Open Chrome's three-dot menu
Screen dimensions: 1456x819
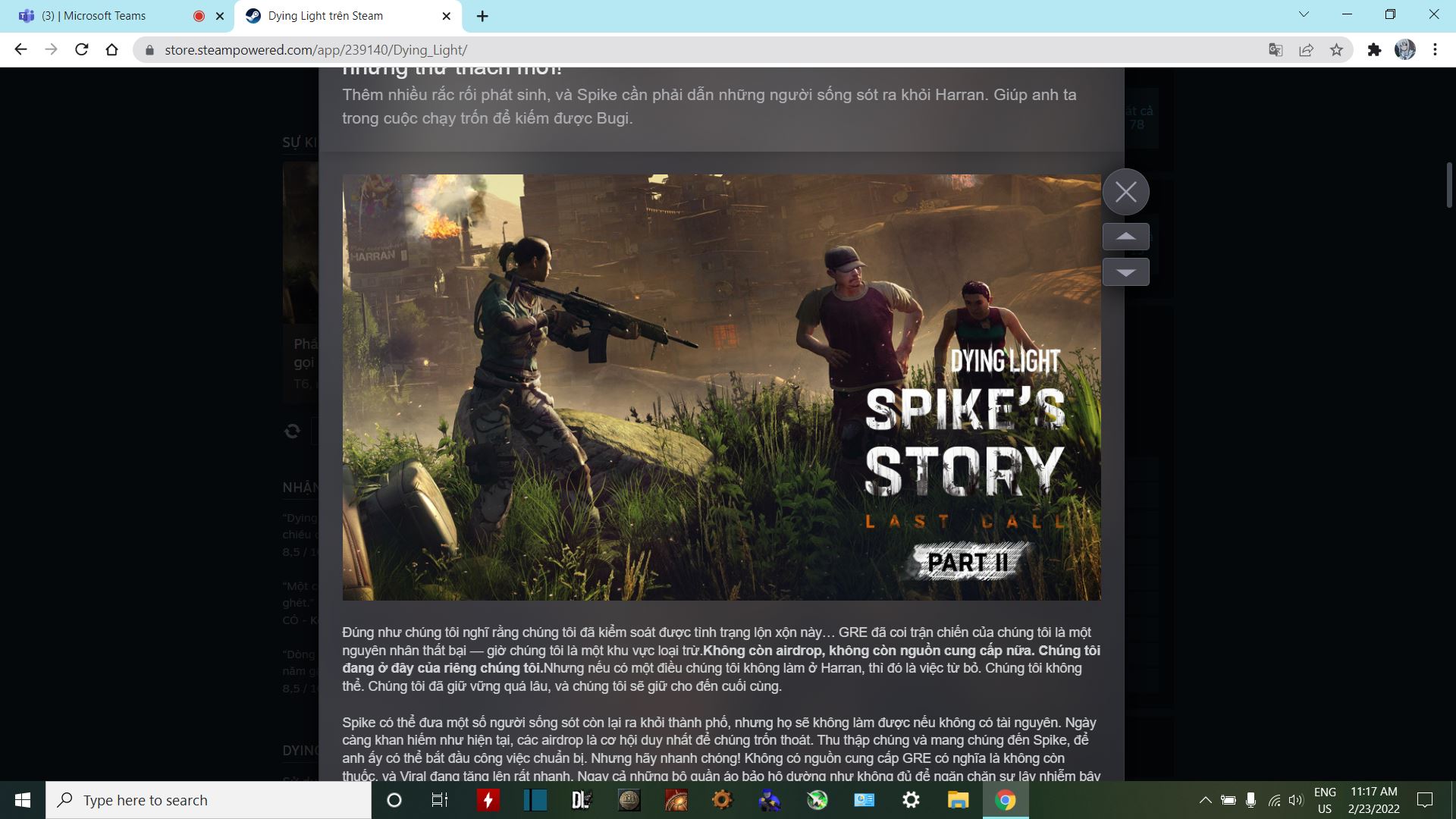coord(1436,50)
